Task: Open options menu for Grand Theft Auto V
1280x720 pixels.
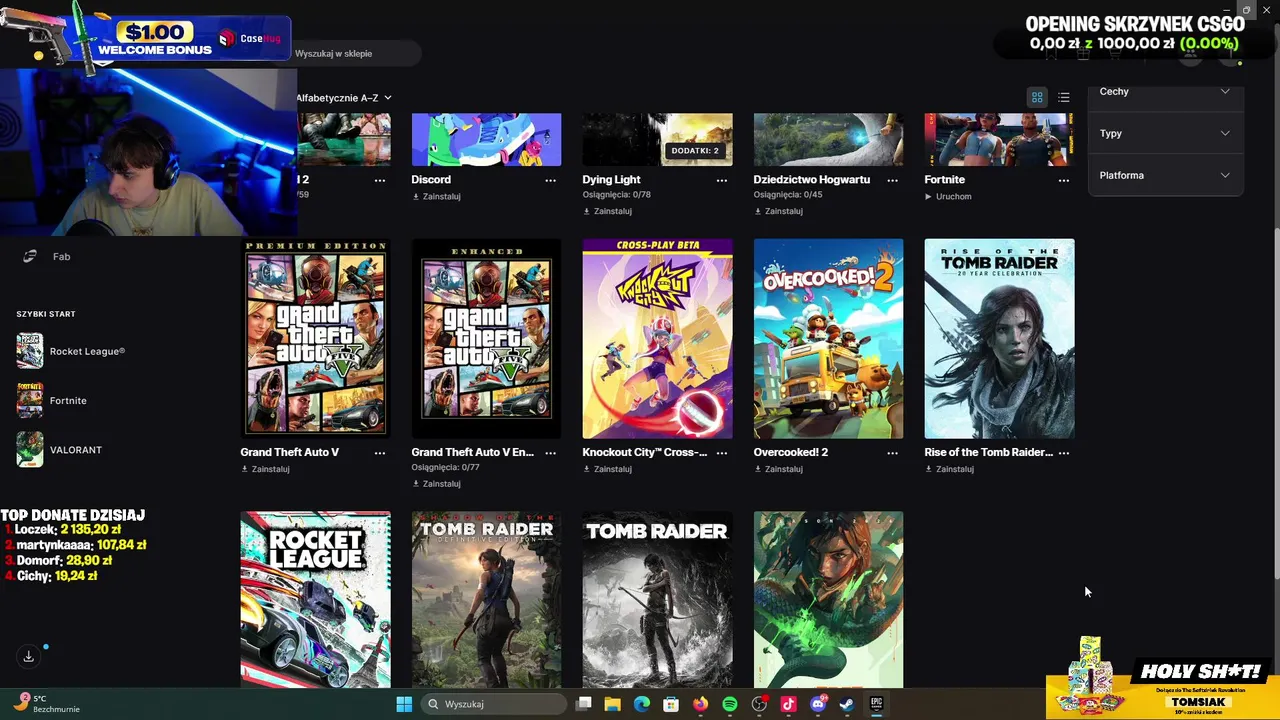Action: coord(379,453)
